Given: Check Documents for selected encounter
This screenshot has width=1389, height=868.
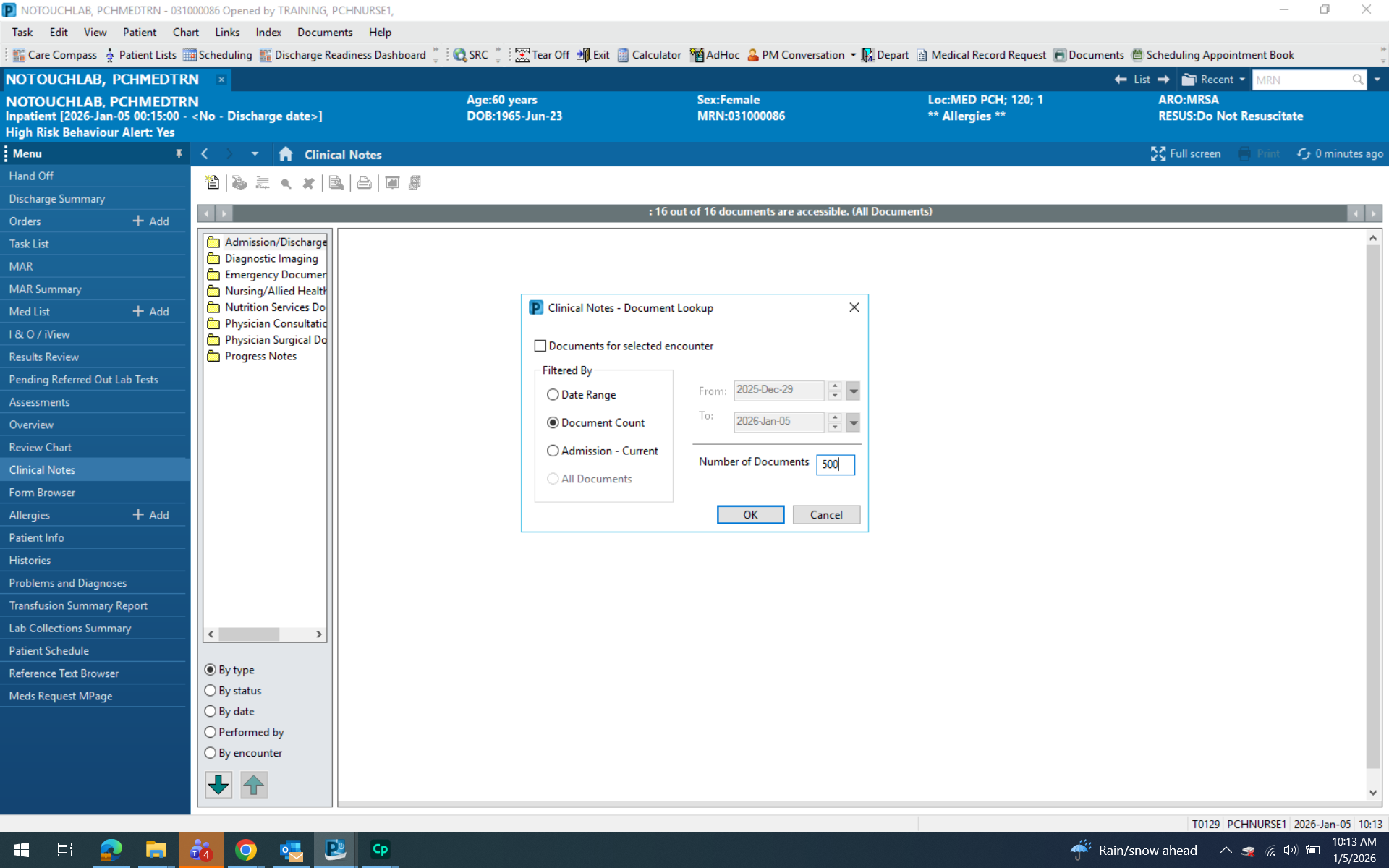Looking at the screenshot, I should (x=540, y=346).
